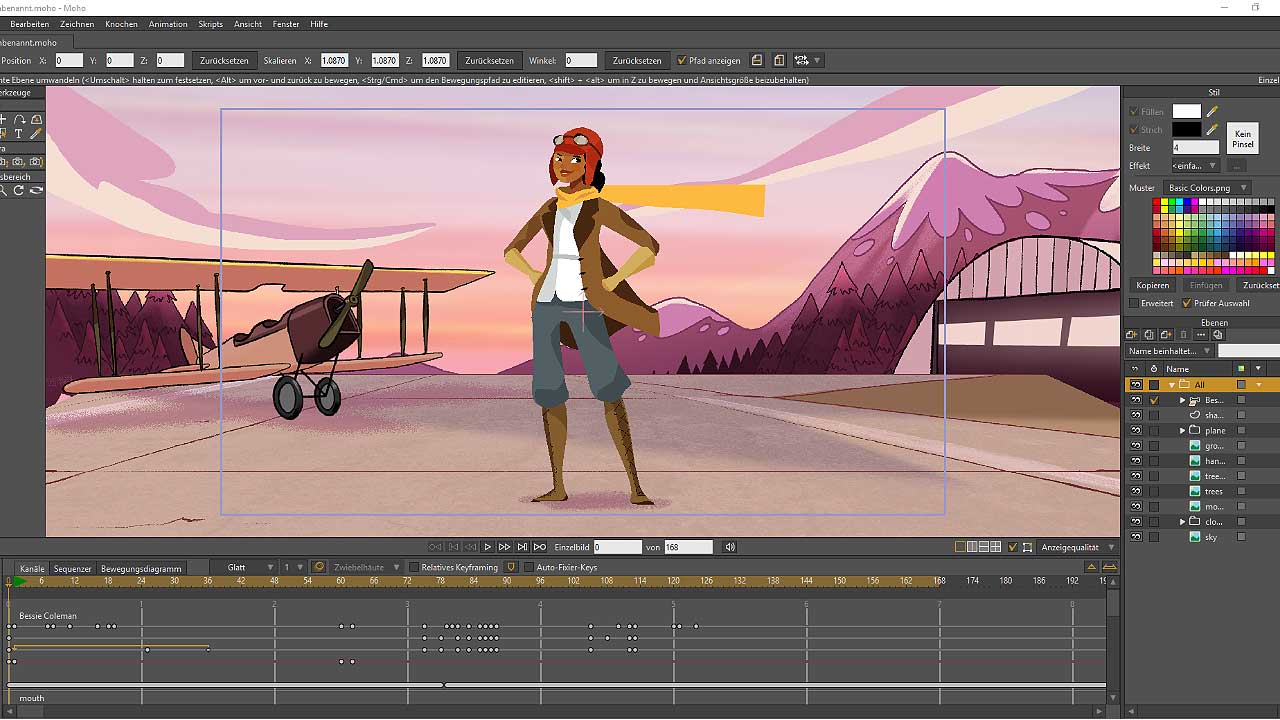Screen dimensions: 1280x720
Task: Click the Kein Pinsel button
Action: [x=1242, y=139]
